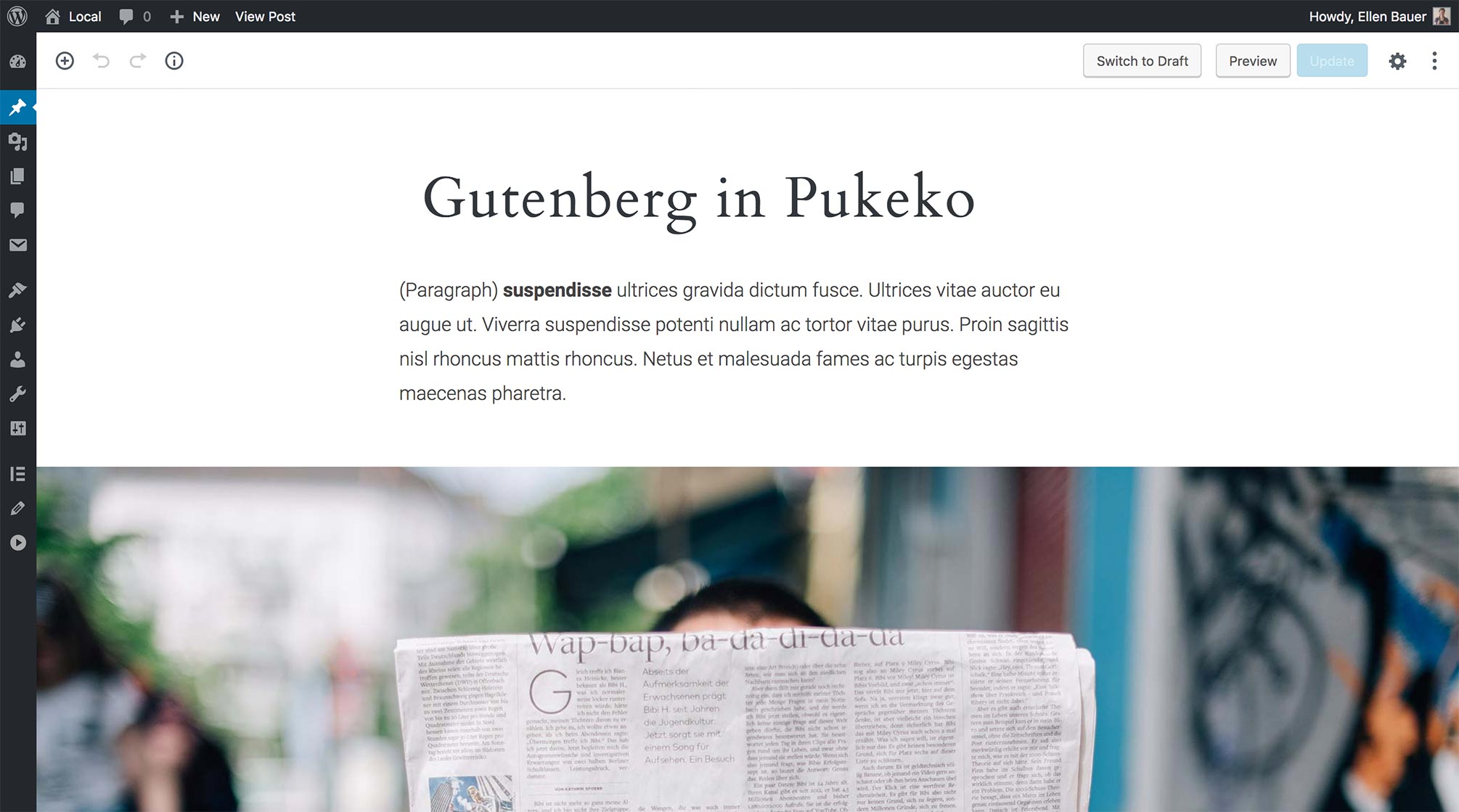Click the Plugins icon in sidebar
This screenshot has width=1459, height=812.
click(17, 325)
